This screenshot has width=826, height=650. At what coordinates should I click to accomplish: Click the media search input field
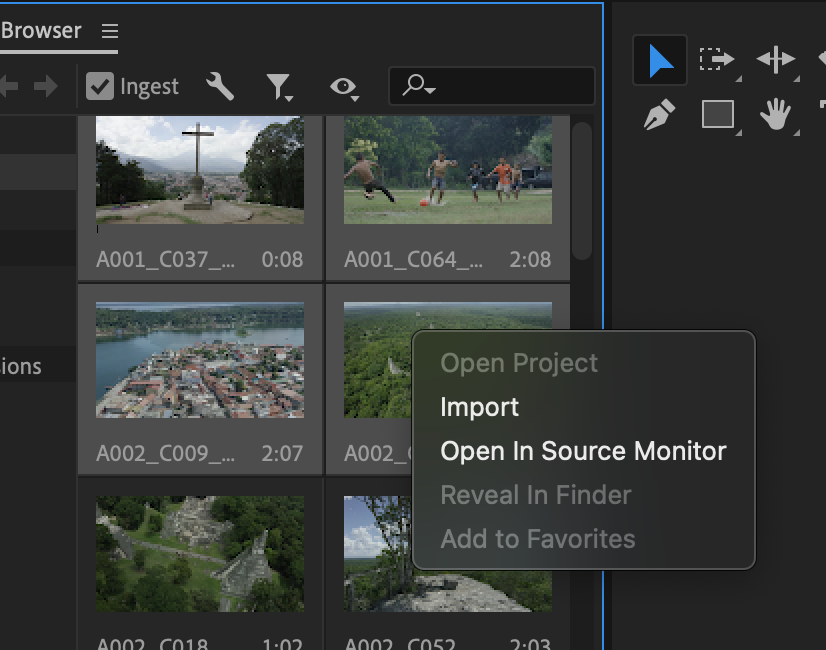click(510, 87)
